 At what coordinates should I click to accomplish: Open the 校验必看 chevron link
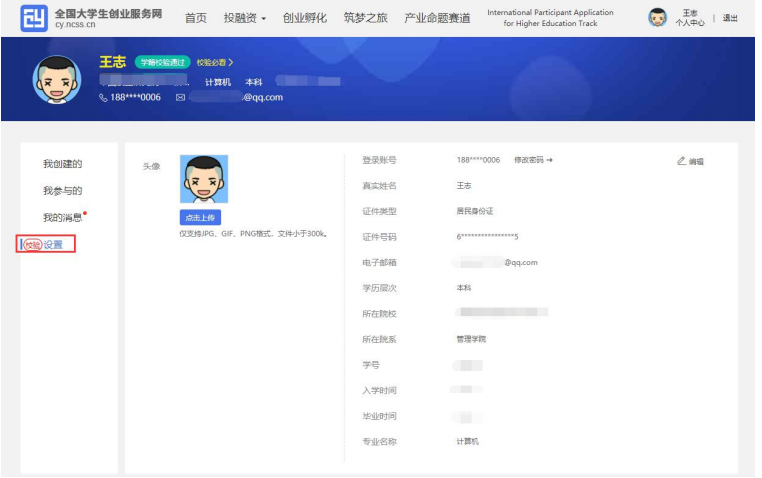coord(214,63)
